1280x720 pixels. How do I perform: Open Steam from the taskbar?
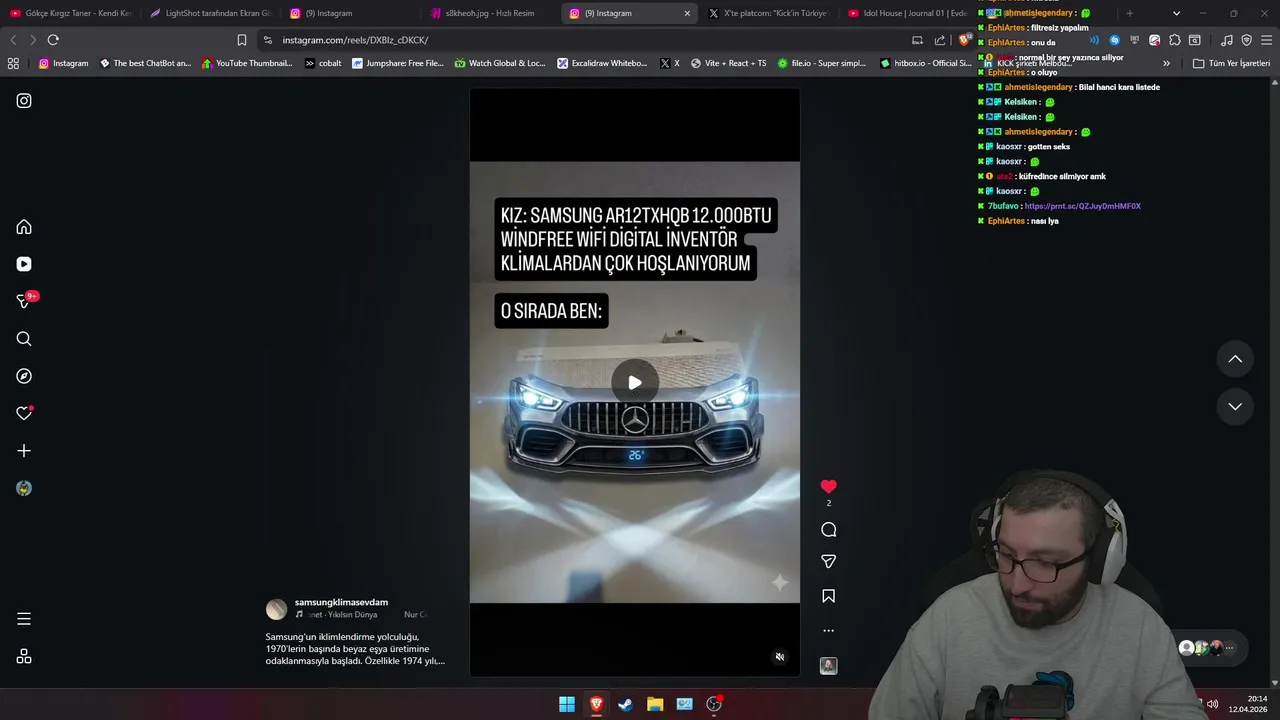point(625,704)
